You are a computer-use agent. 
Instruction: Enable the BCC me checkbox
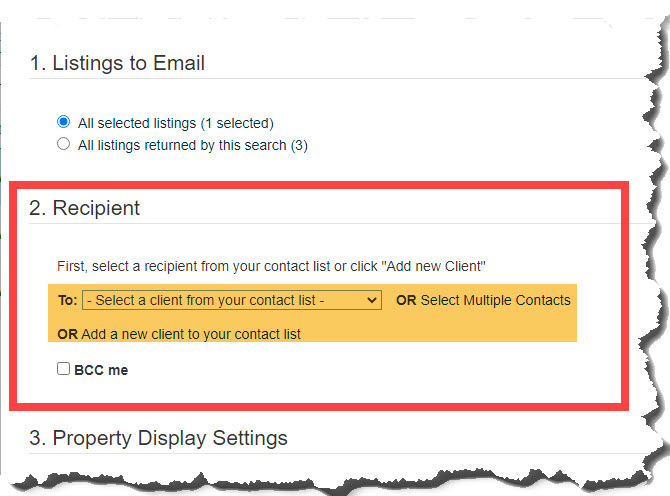tap(63, 369)
